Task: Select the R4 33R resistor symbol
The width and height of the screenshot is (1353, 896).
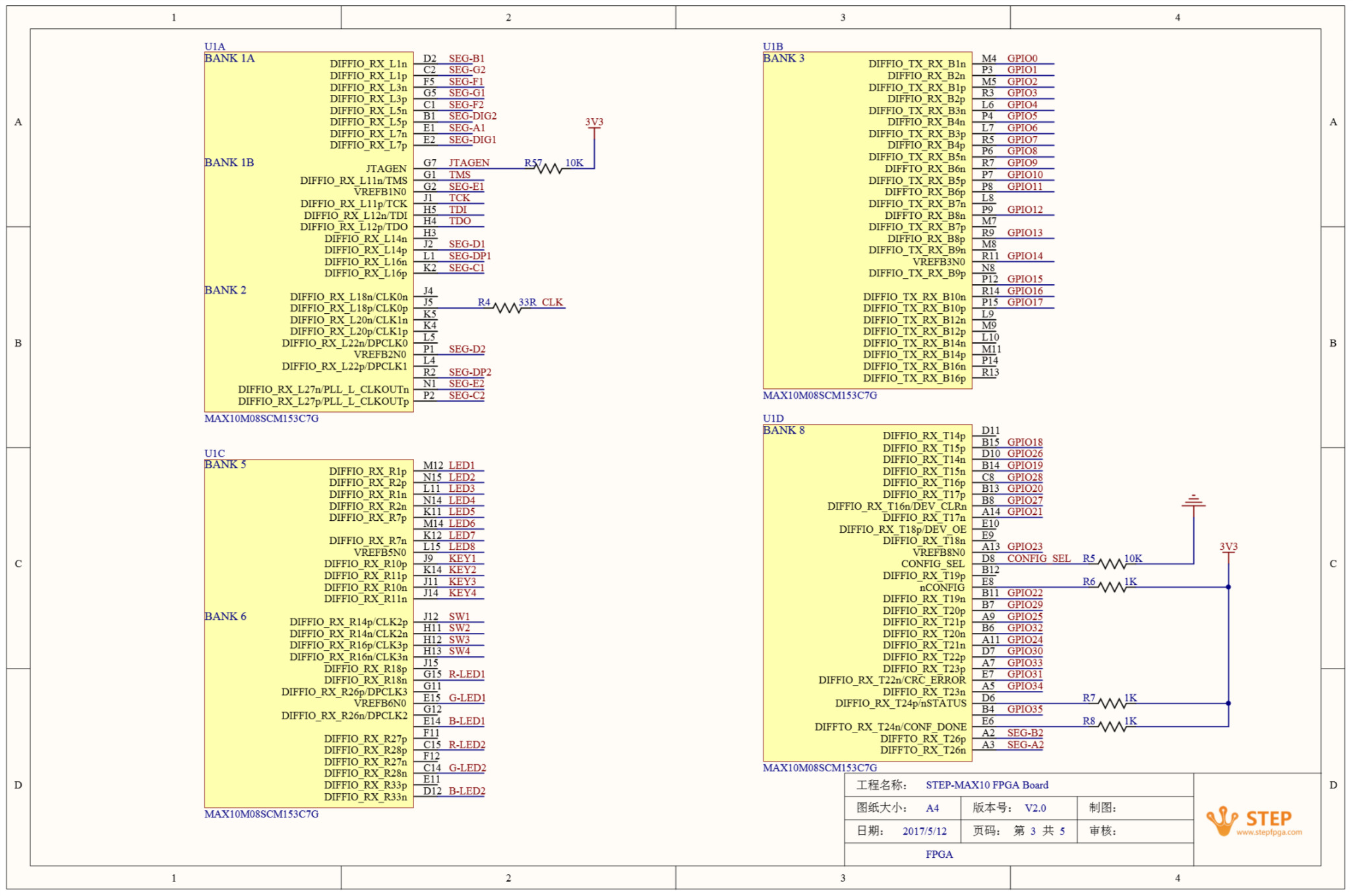Action: (x=507, y=308)
